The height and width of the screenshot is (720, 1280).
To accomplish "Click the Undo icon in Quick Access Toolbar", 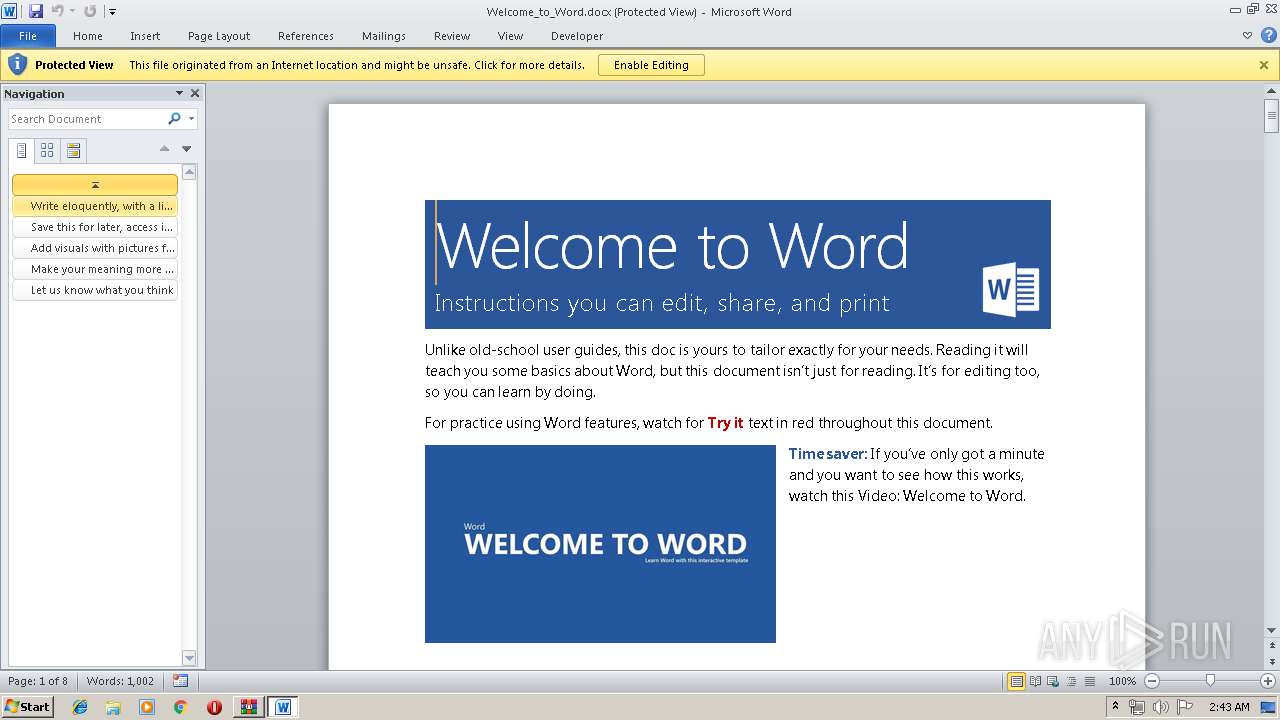I will tap(57, 11).
